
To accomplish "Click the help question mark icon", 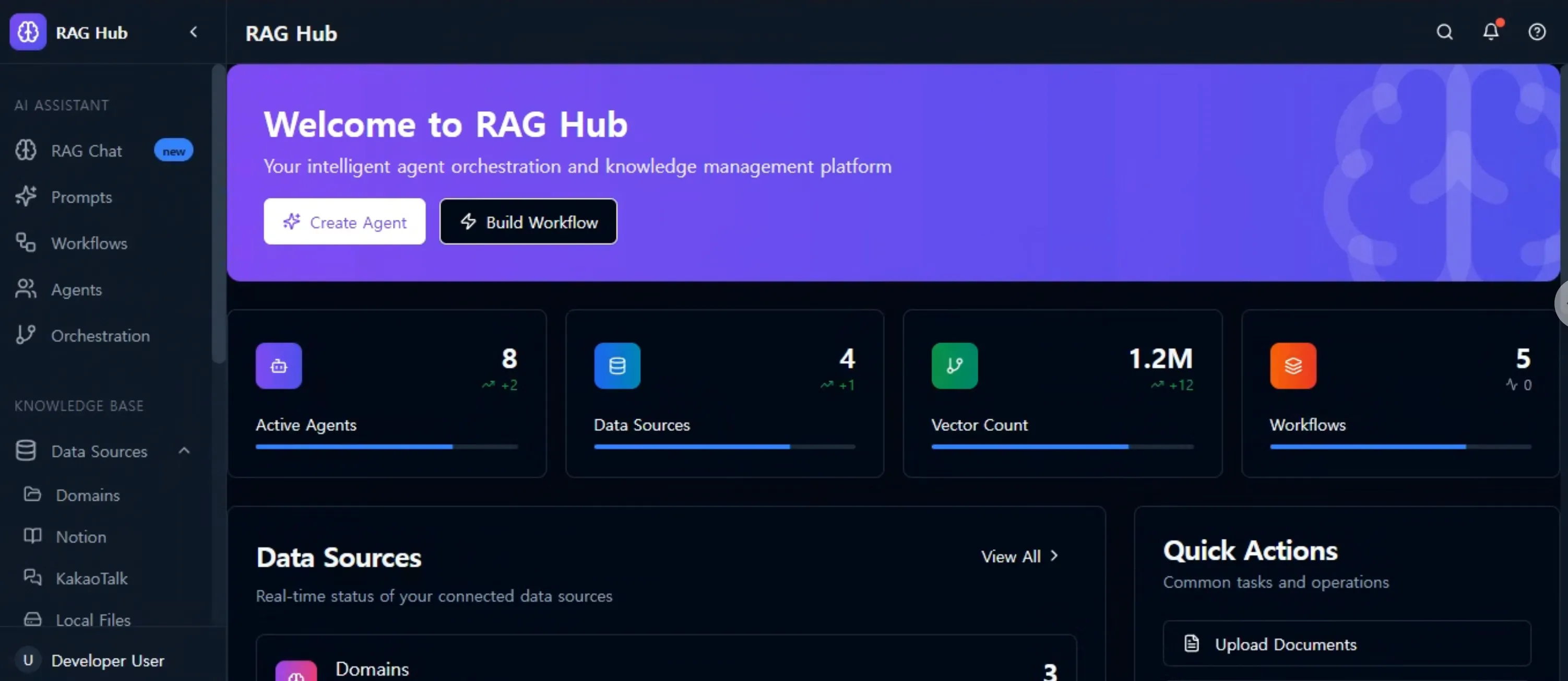I will pyautogui.click(x=1536, y=32).
